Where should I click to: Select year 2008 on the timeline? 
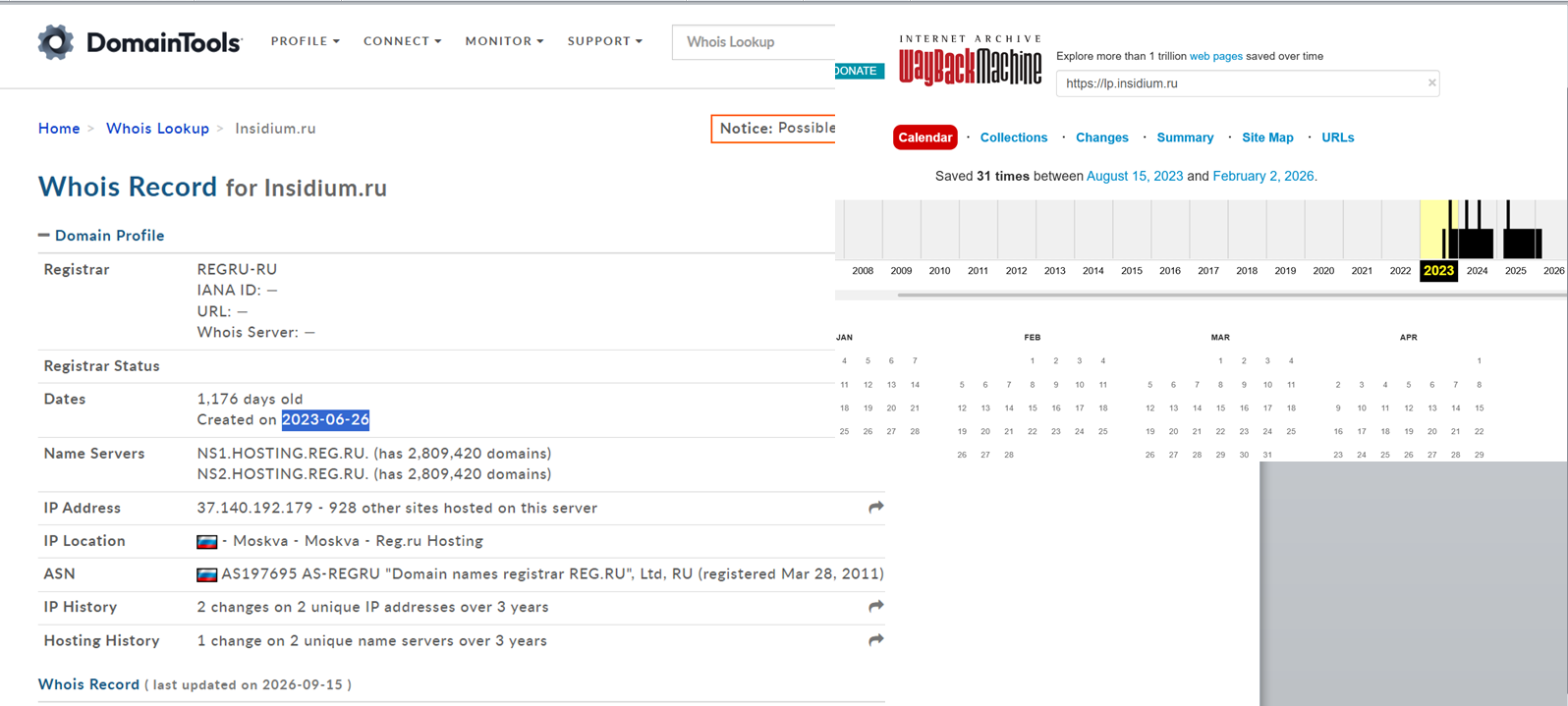[863, 271]
